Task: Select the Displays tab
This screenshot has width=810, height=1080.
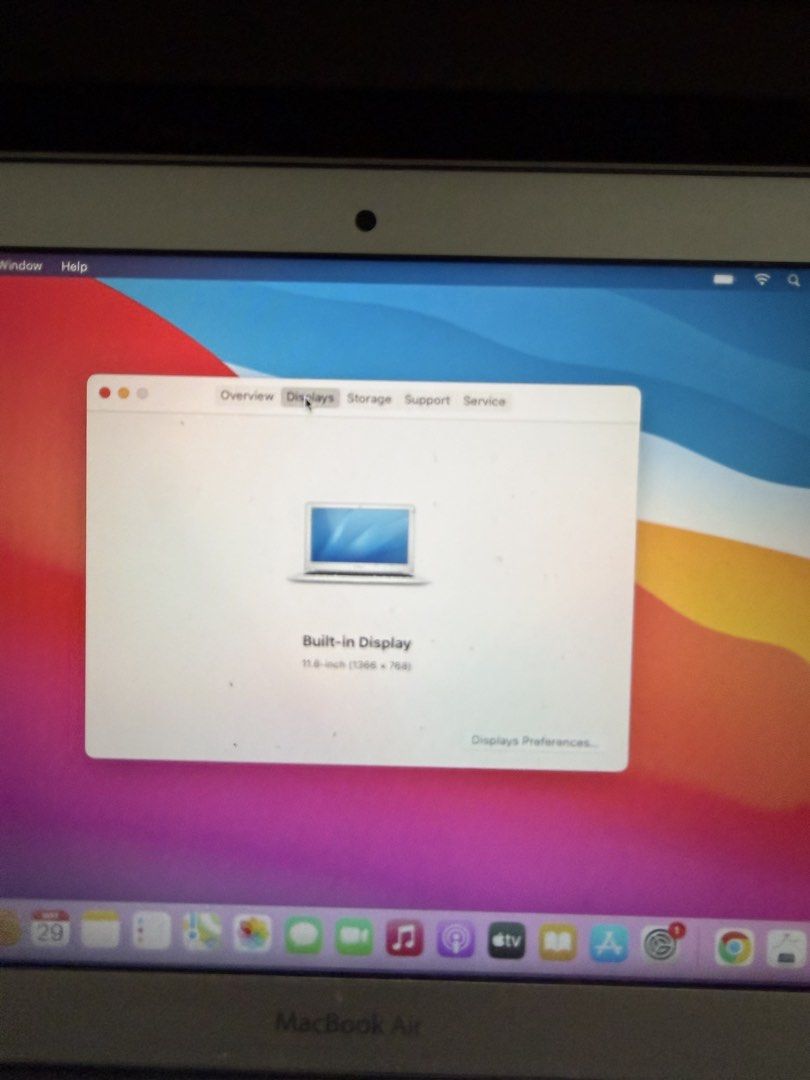Action: (x=310, y=397)
